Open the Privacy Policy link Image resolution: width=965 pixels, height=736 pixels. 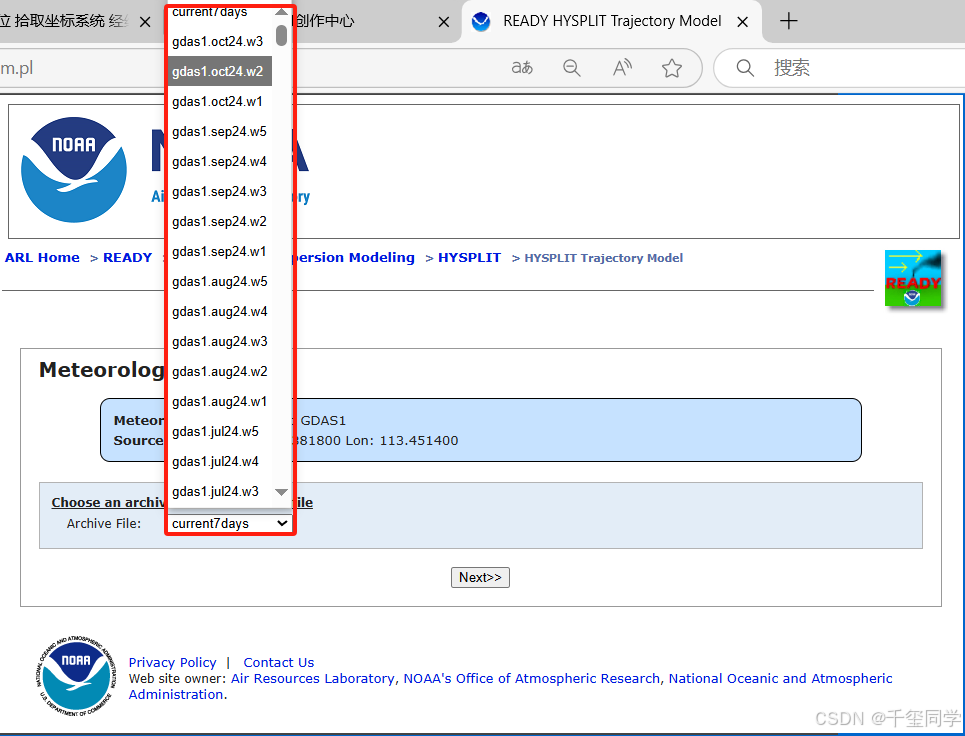(x=172, y=663)
